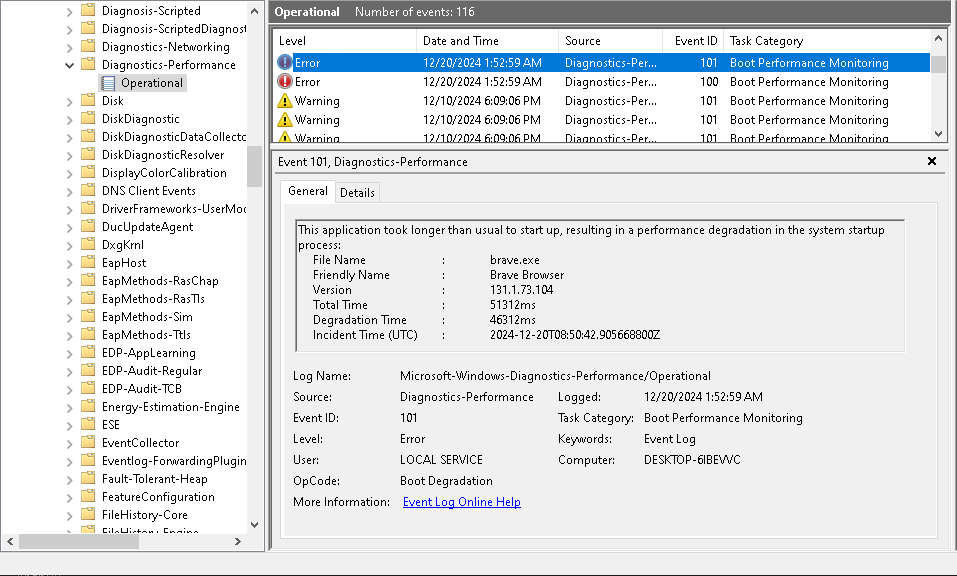Click the folder icon beside Diagnostics-Networking
The width and height of the screenshot is (957, 576).
coord(88,46)
